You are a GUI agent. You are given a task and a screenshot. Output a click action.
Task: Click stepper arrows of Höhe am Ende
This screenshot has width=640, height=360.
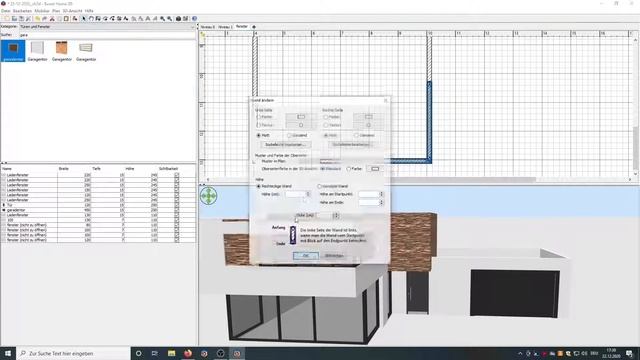tap(381, 202)
